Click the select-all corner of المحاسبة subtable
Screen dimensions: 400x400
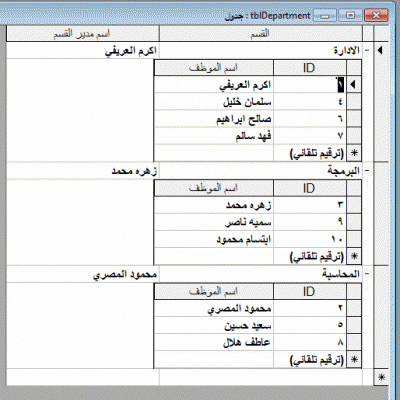(x=354, y=292)
